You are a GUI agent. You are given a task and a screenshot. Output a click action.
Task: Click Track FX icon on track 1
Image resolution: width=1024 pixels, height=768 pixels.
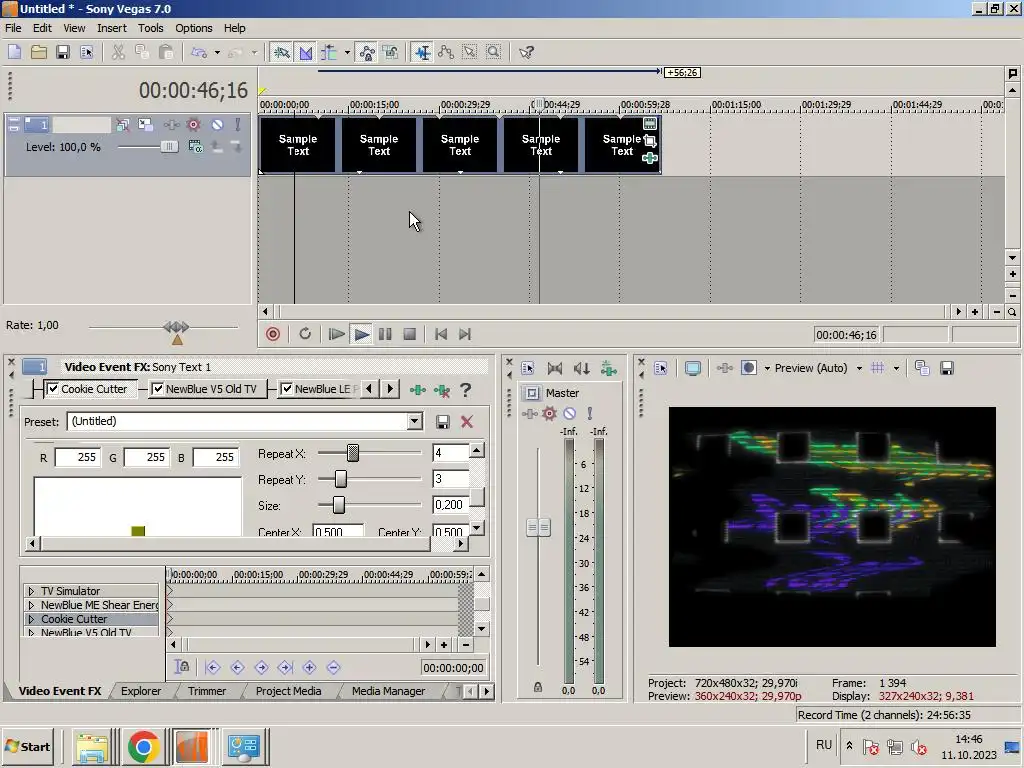pyautogui.click(x=171, y=125)
